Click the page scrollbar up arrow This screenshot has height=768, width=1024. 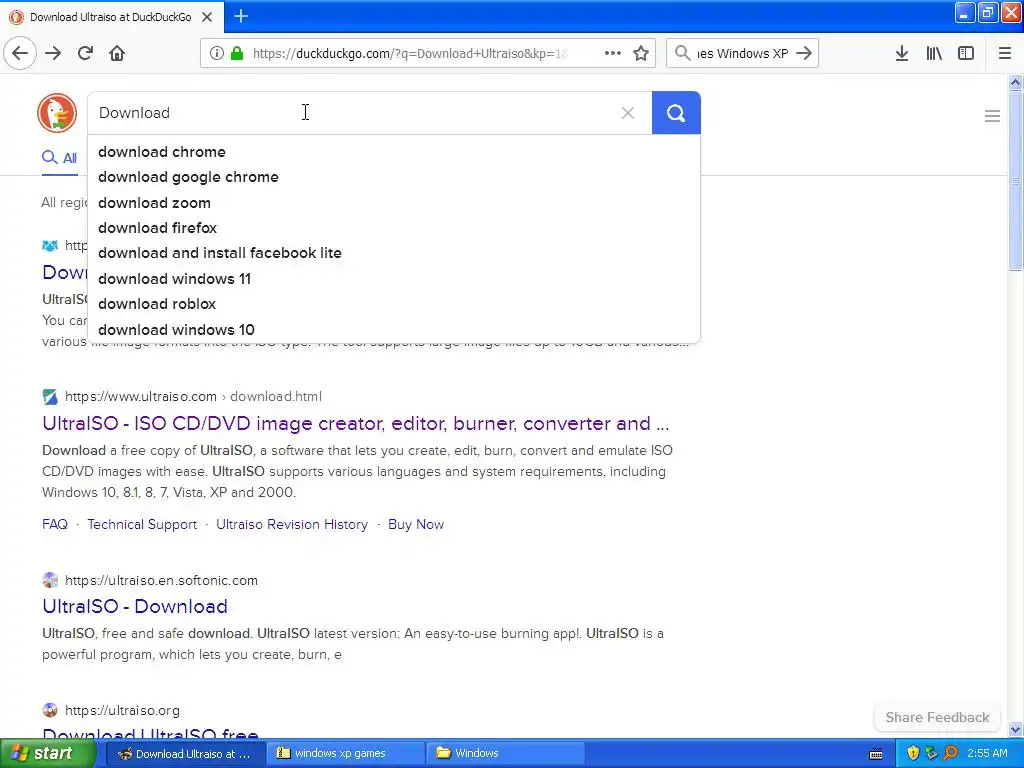(x=1015, y=82)
